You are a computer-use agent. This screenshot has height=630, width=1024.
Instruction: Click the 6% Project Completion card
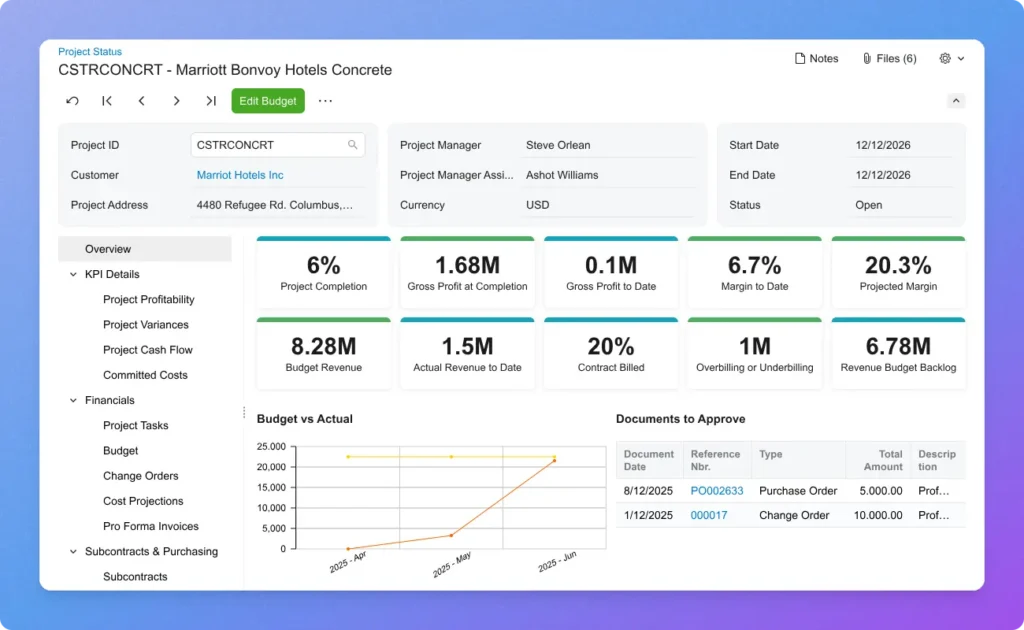(x=324, y=272)
